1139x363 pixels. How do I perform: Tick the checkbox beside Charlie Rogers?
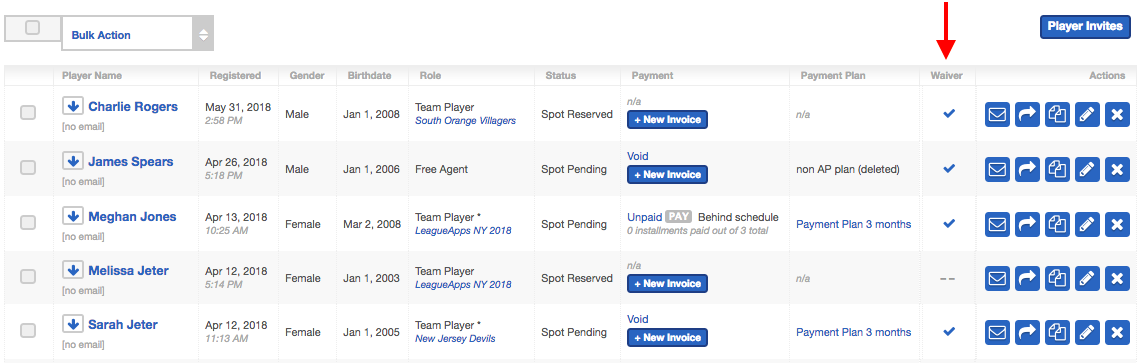coord(28,113)
